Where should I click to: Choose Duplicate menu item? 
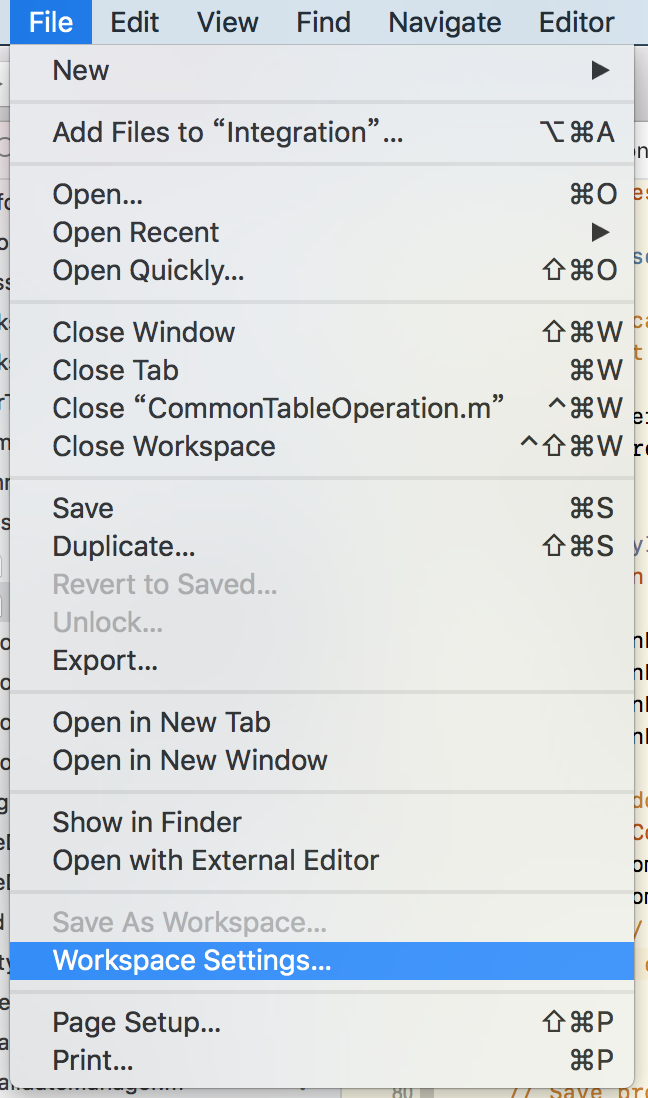click(x=124, y=547)
